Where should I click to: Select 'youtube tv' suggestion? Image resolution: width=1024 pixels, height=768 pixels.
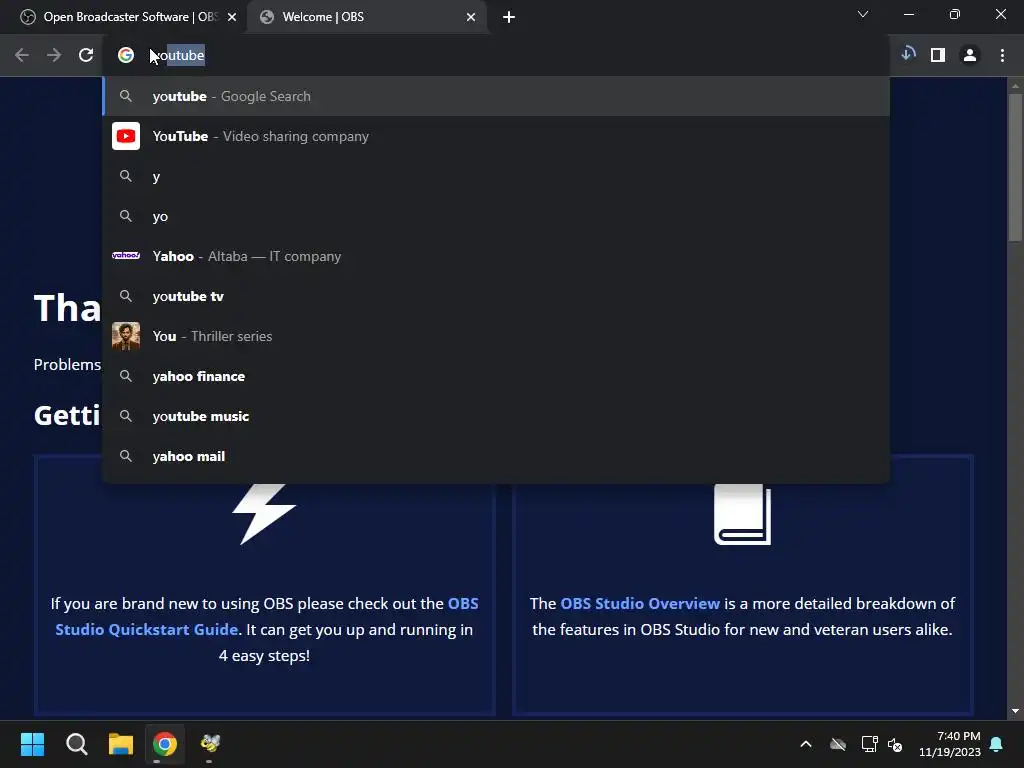(496, 296)
